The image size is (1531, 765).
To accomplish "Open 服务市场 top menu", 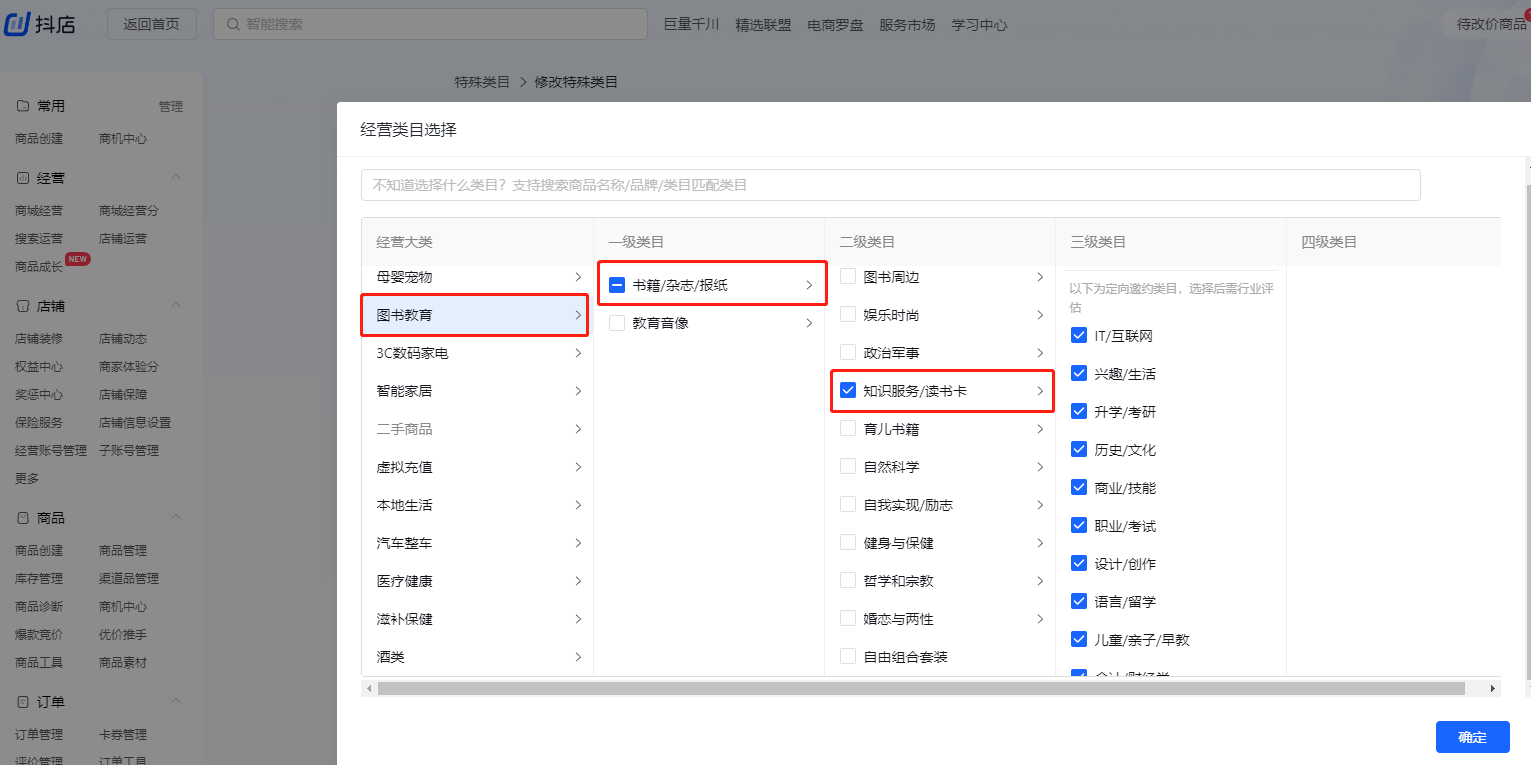I will tap(907, 25).
